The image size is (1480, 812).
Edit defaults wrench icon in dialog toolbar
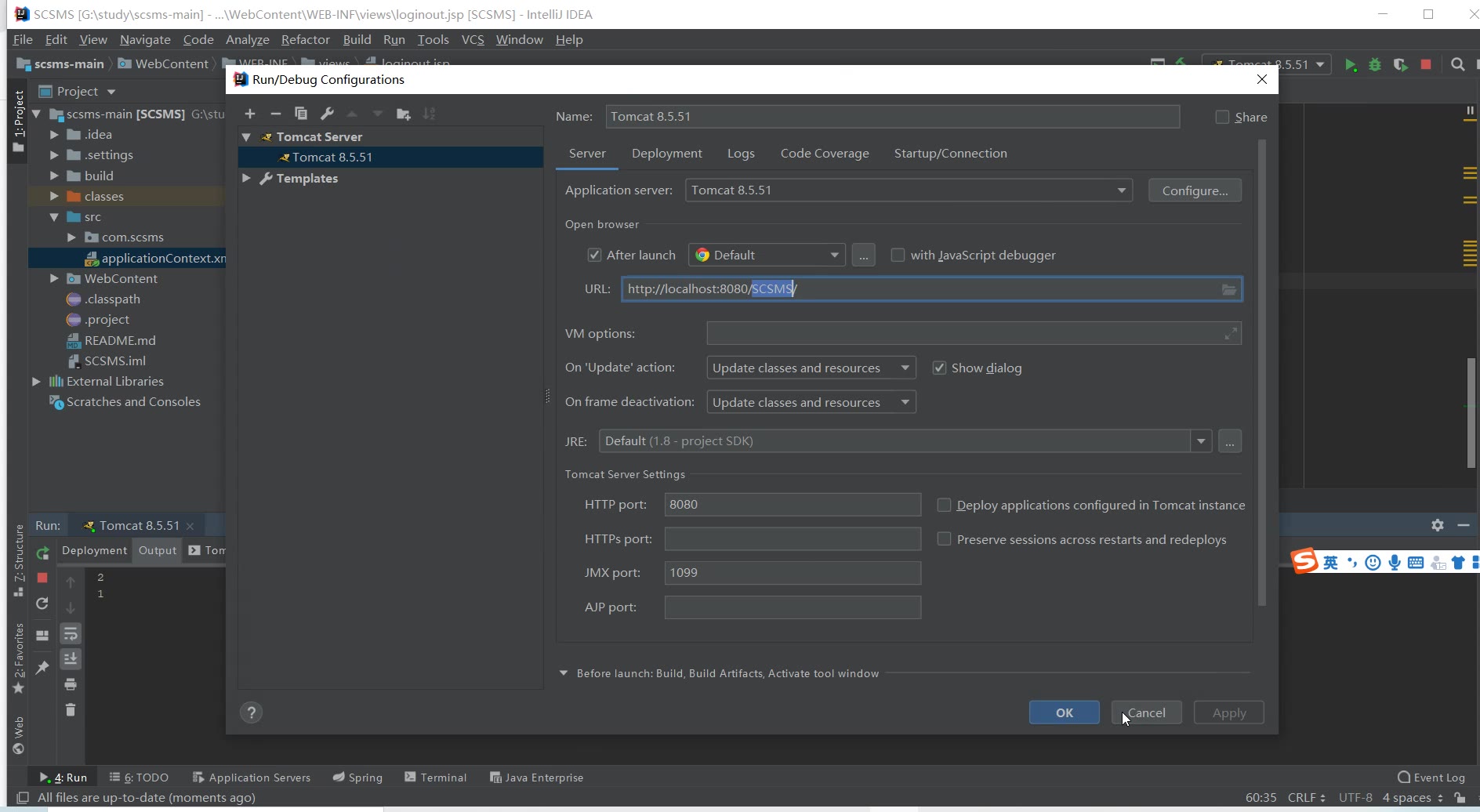click(x=327, y=114)
